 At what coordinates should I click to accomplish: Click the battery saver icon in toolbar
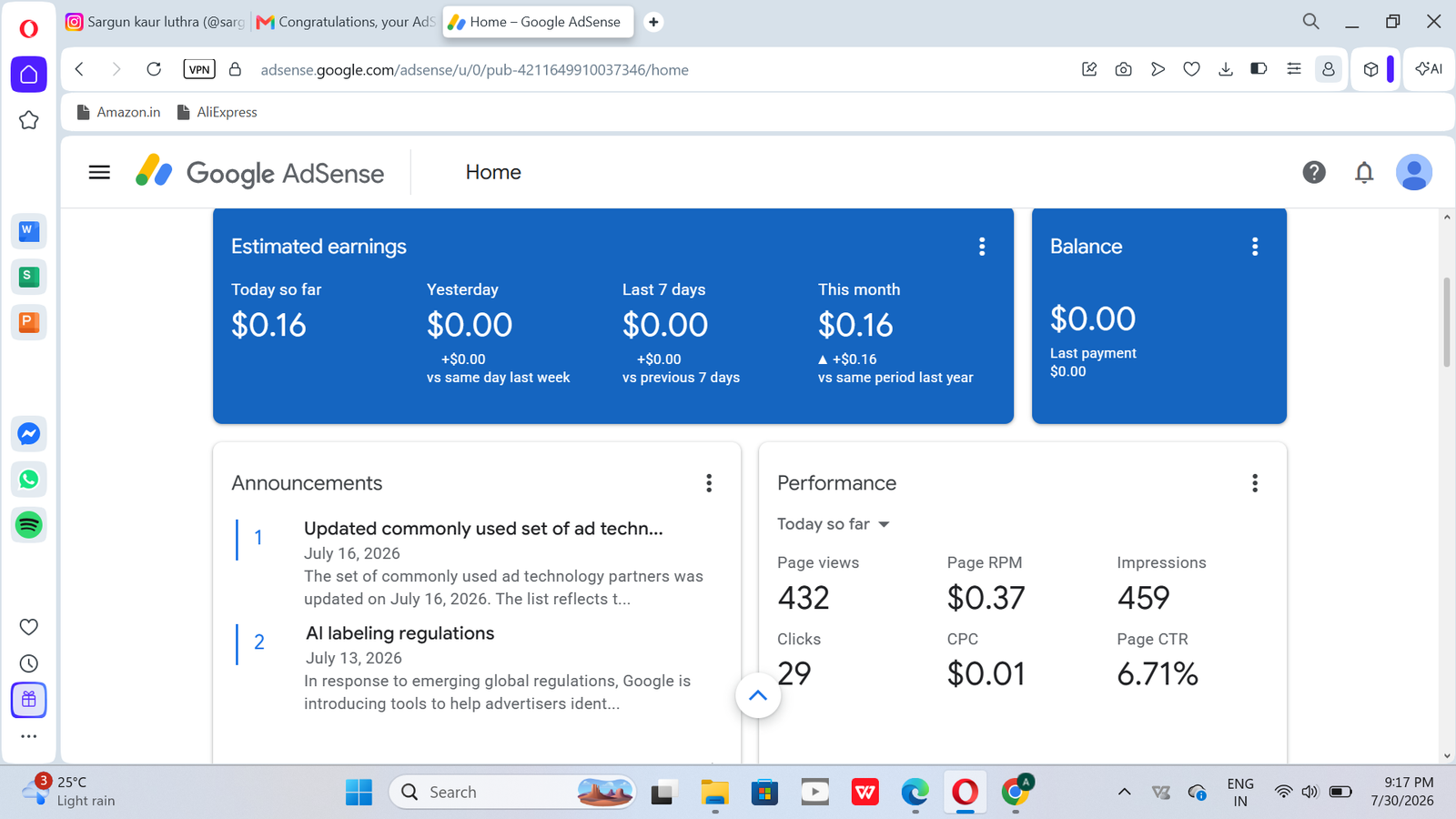coord(1259,69)
